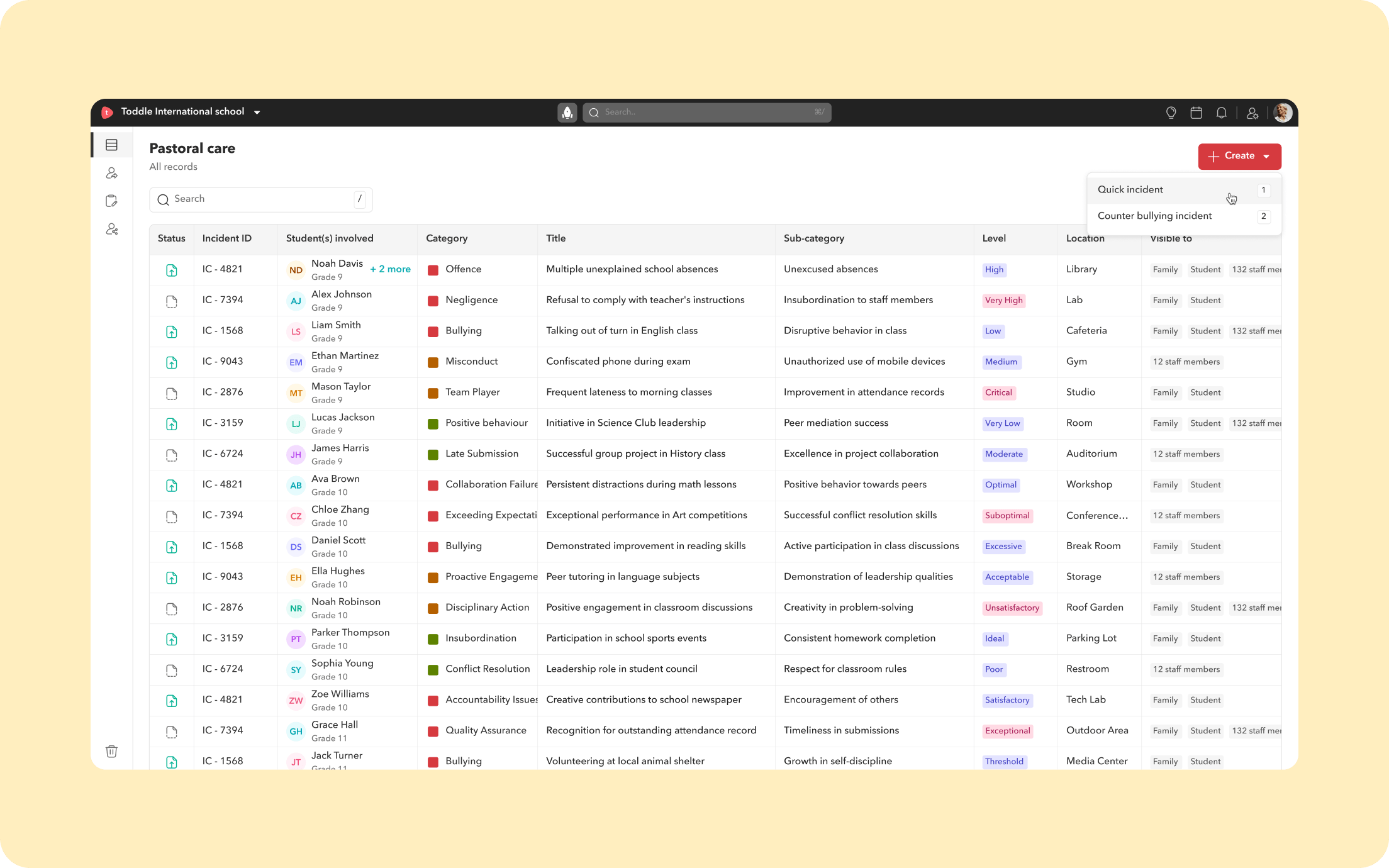Click the Critical level tag
This screenshot has height=868, width=1389.
click(998, 393)
